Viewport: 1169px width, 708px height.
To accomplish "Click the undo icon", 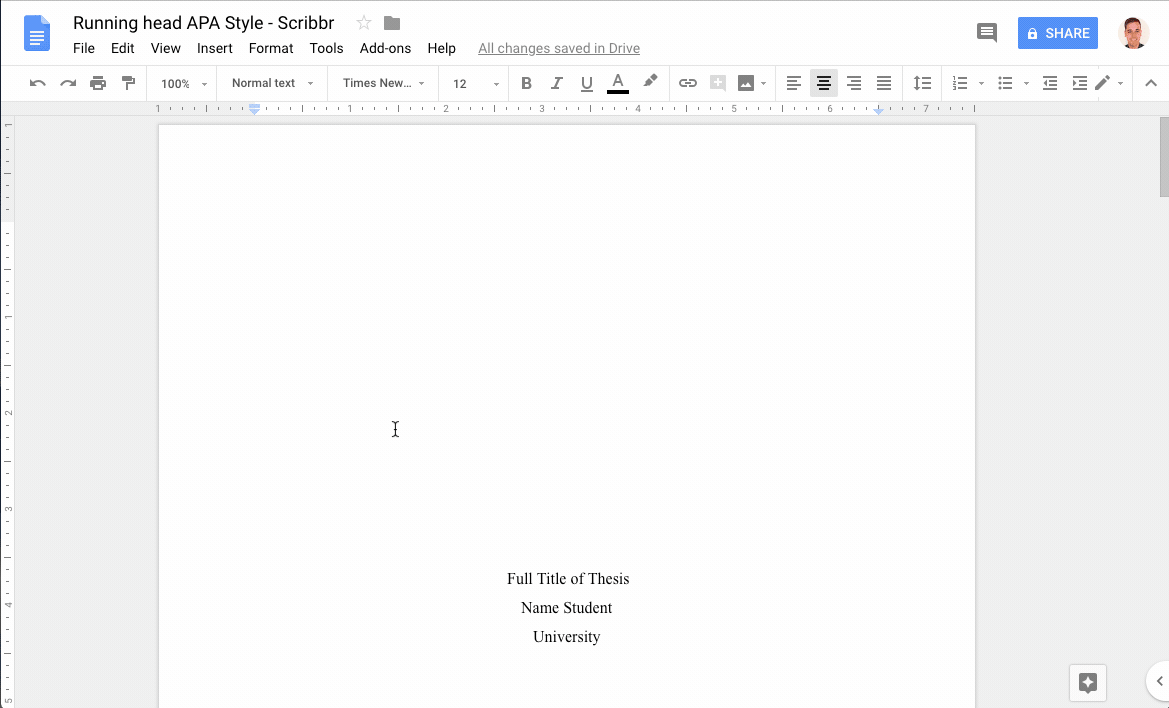I will 37,83.
